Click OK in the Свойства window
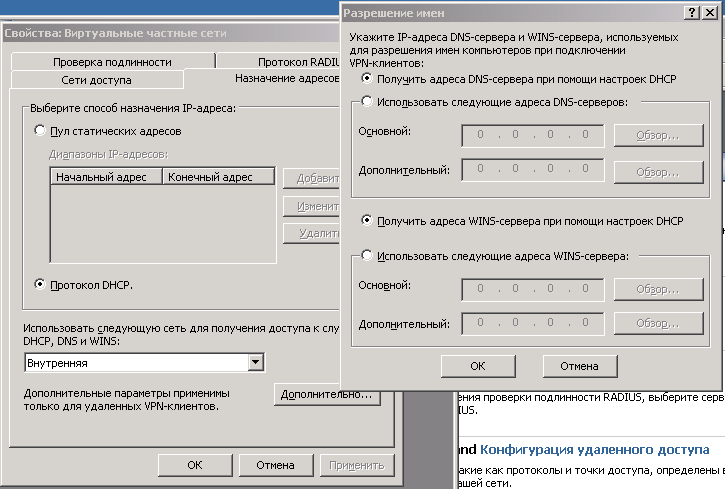This screenshot has height=489, width=725. (195, 465)
